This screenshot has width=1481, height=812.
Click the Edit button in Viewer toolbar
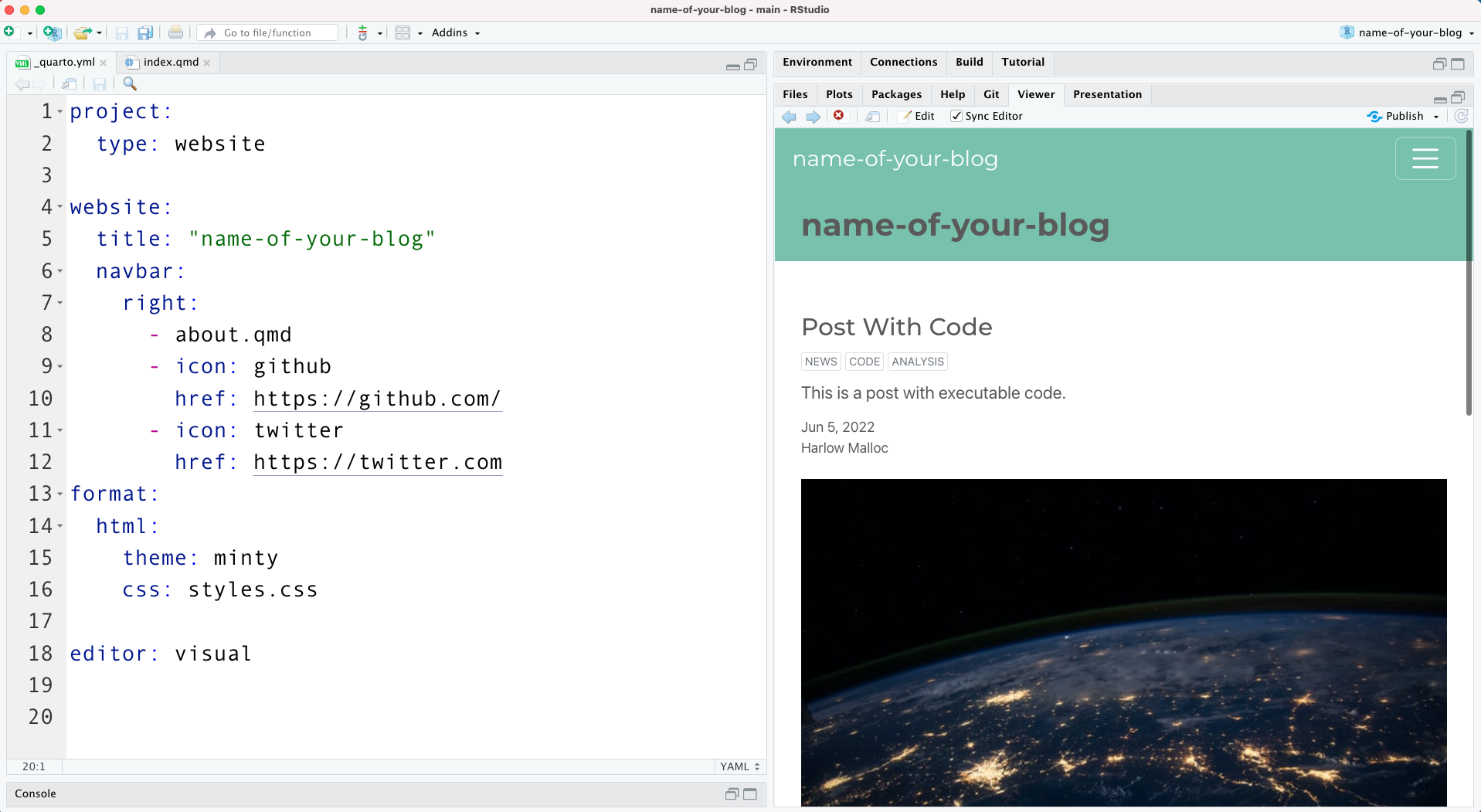coord(918,117)
